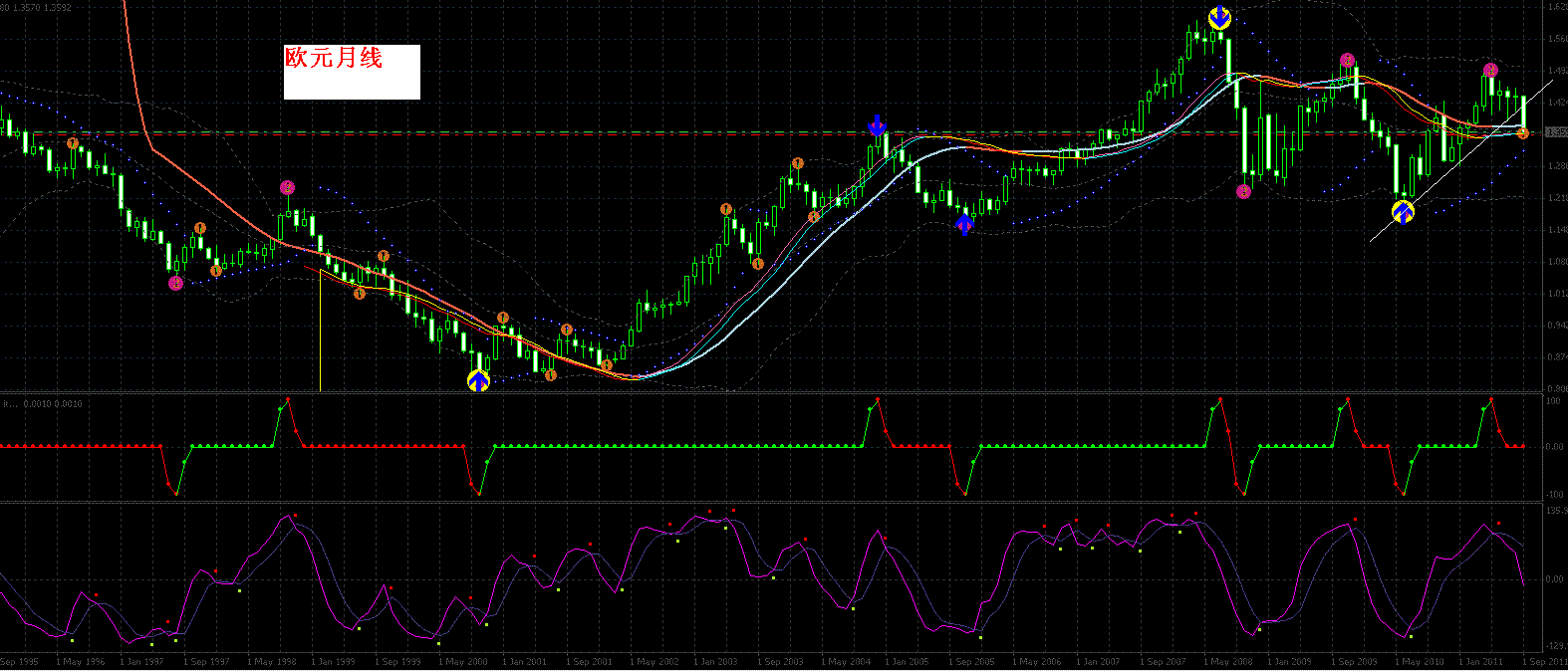Click the magenta marker below the late-2008 low
Viewport: 1568px width, 671px height.
pyautogui.click(x=1244, y=191)
